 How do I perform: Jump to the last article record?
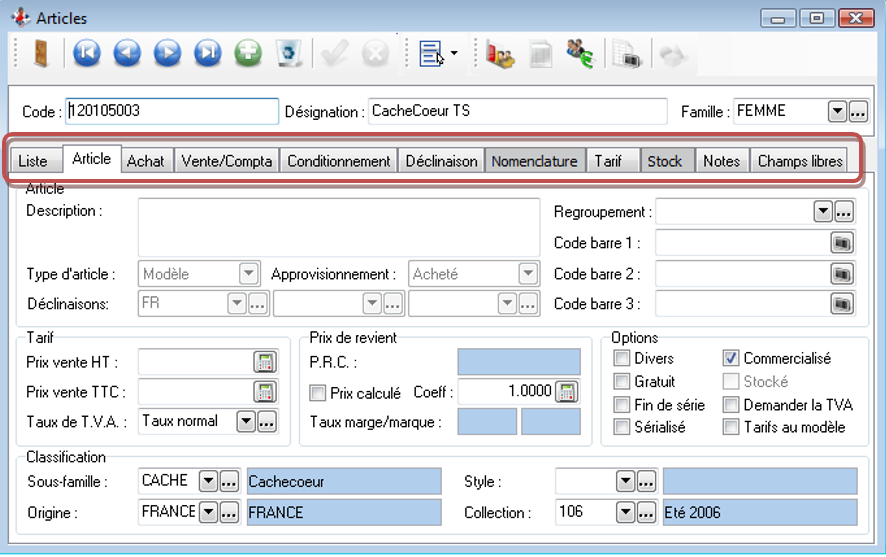[207, 53]
